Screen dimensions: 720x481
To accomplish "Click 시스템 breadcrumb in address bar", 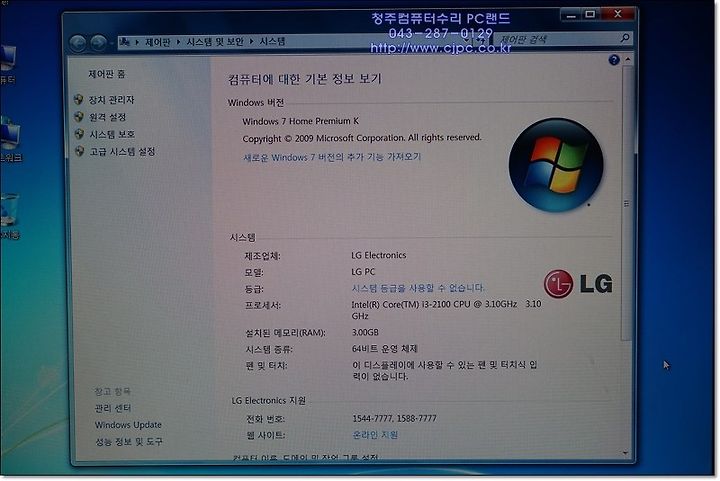I will pyautogui.click(x=272, y=41).
